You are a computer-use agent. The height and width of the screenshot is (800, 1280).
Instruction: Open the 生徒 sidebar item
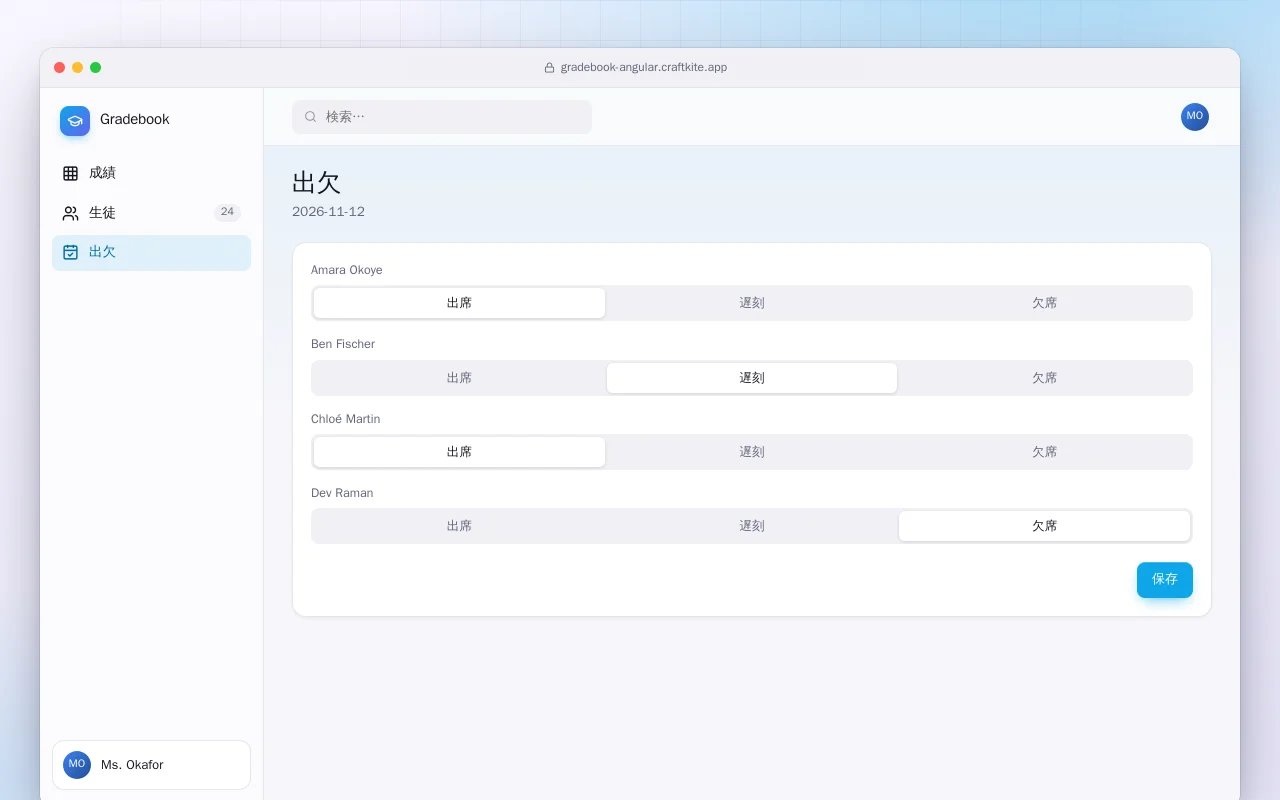click(151, 213)
